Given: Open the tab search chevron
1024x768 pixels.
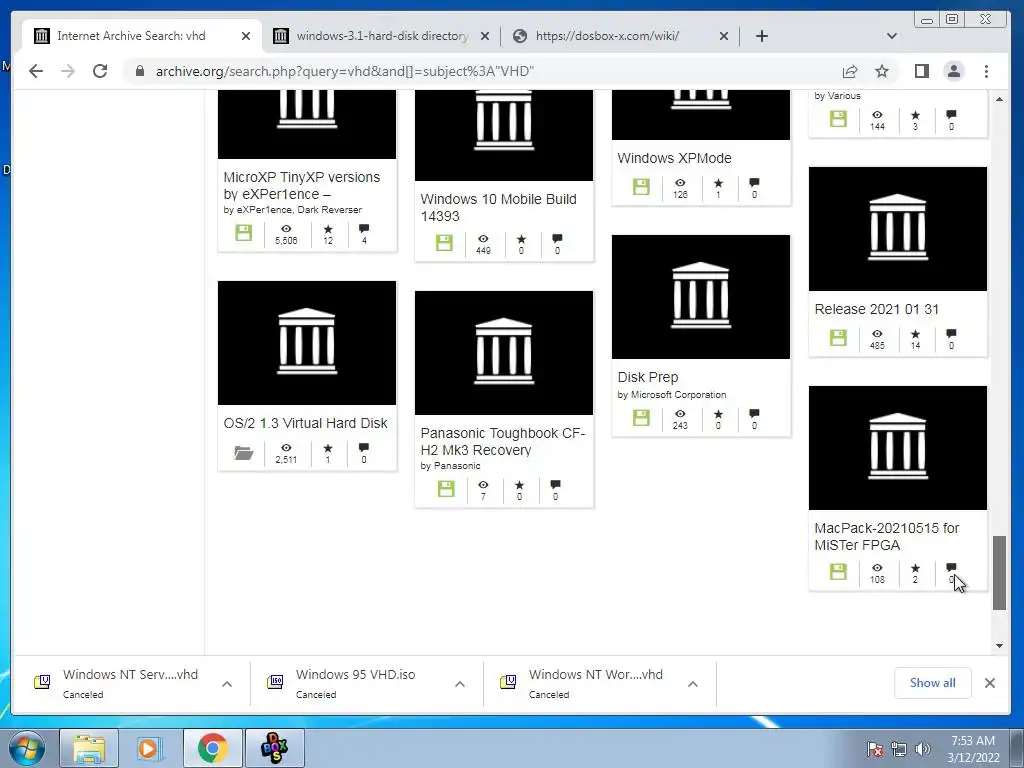Looking at the screenshot, I should click(891, 36).
